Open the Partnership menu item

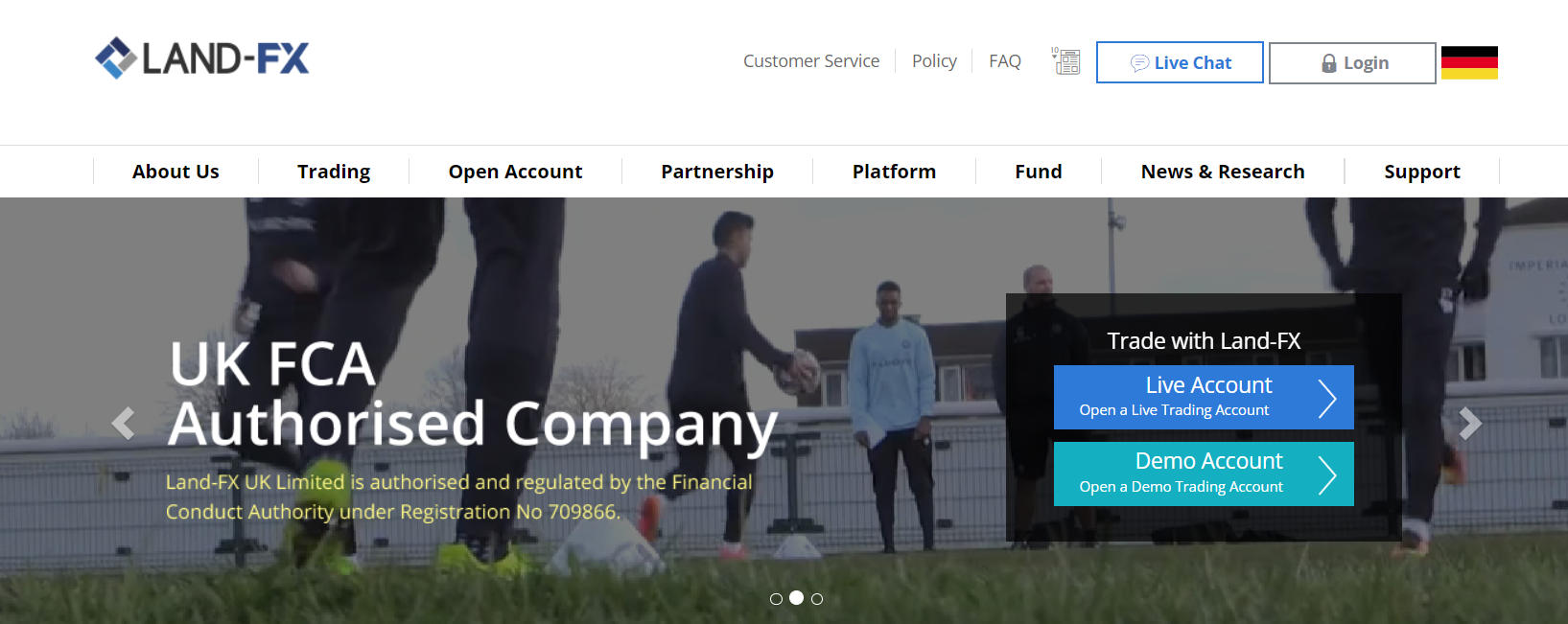(717, 172)
